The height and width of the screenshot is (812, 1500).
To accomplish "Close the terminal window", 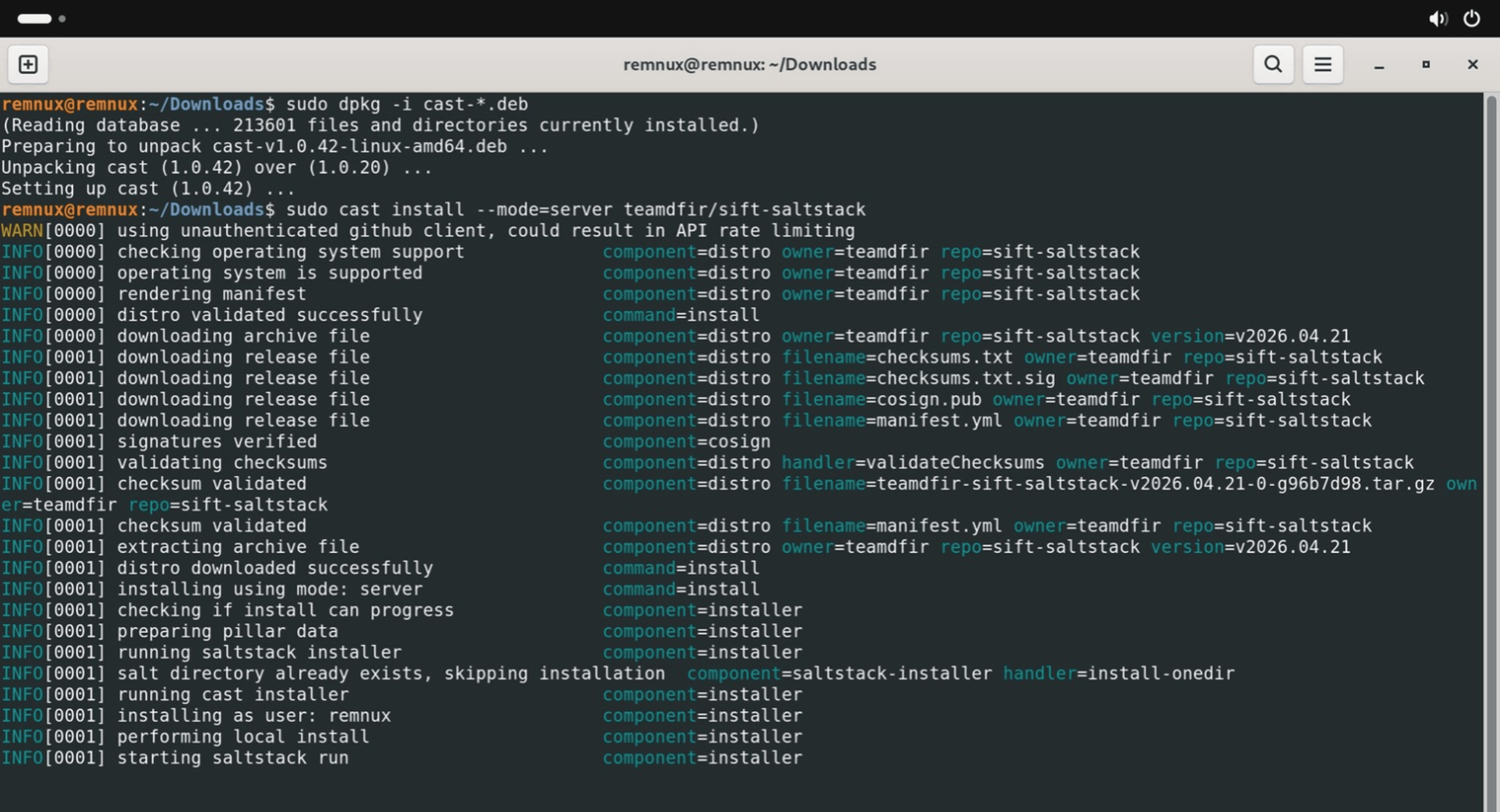I will pos(1472,65).
